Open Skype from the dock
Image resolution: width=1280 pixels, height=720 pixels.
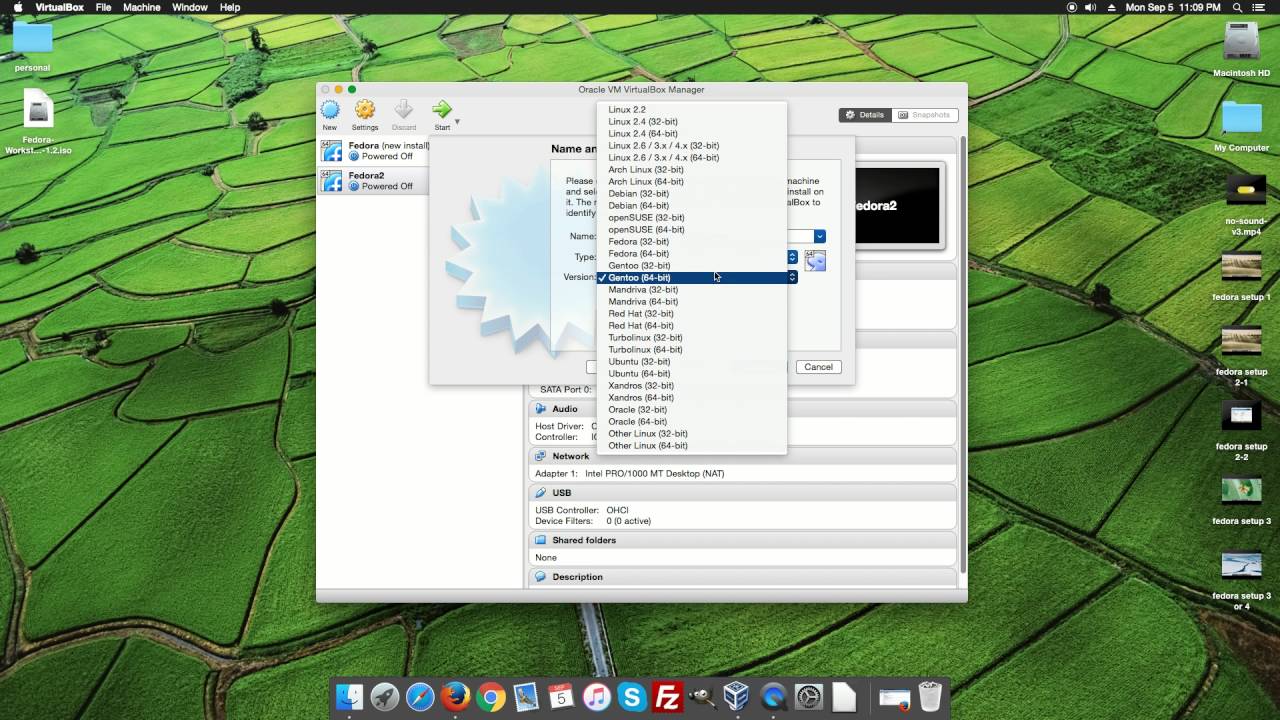(631, 696)
